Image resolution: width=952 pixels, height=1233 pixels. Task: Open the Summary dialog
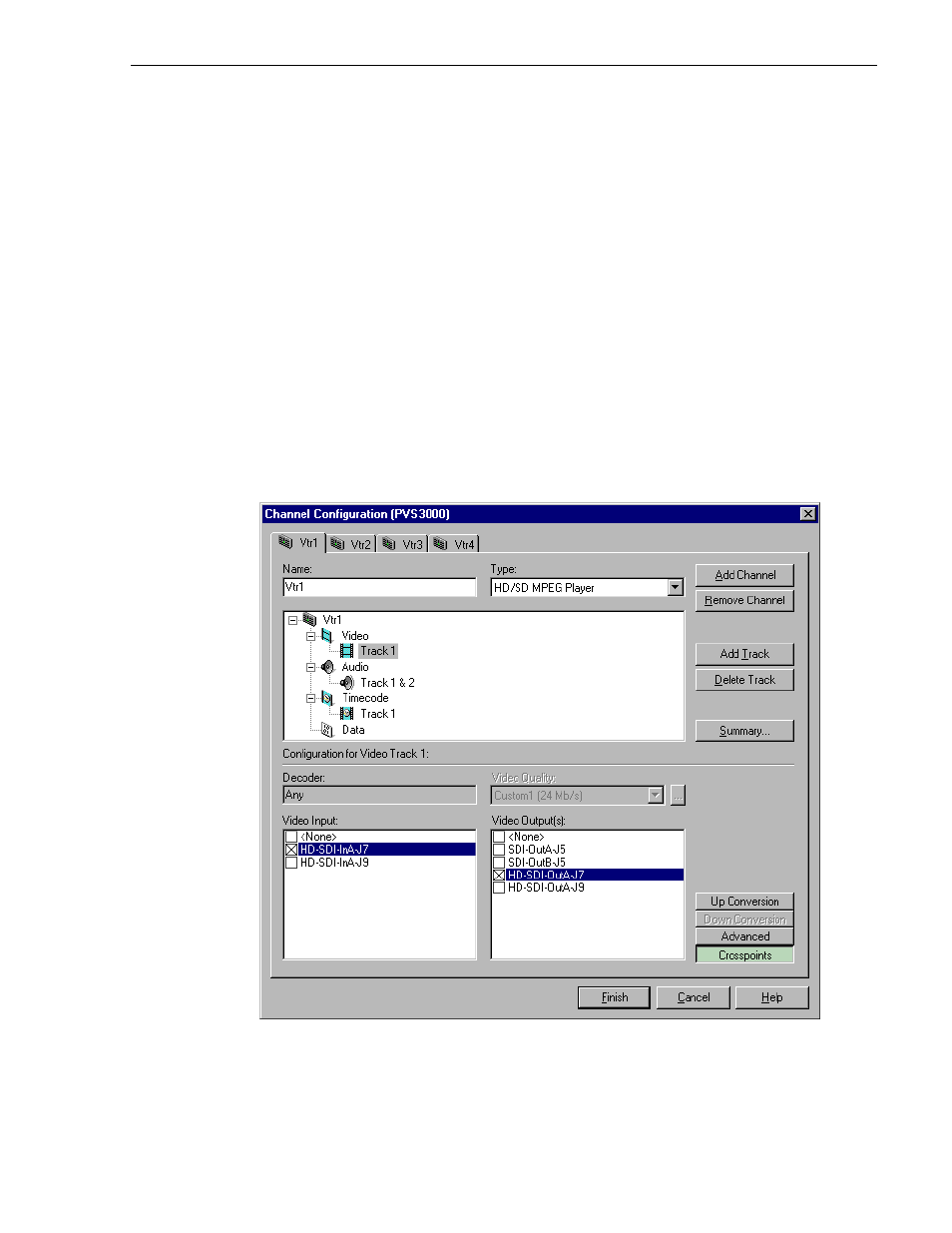(744, 731)
